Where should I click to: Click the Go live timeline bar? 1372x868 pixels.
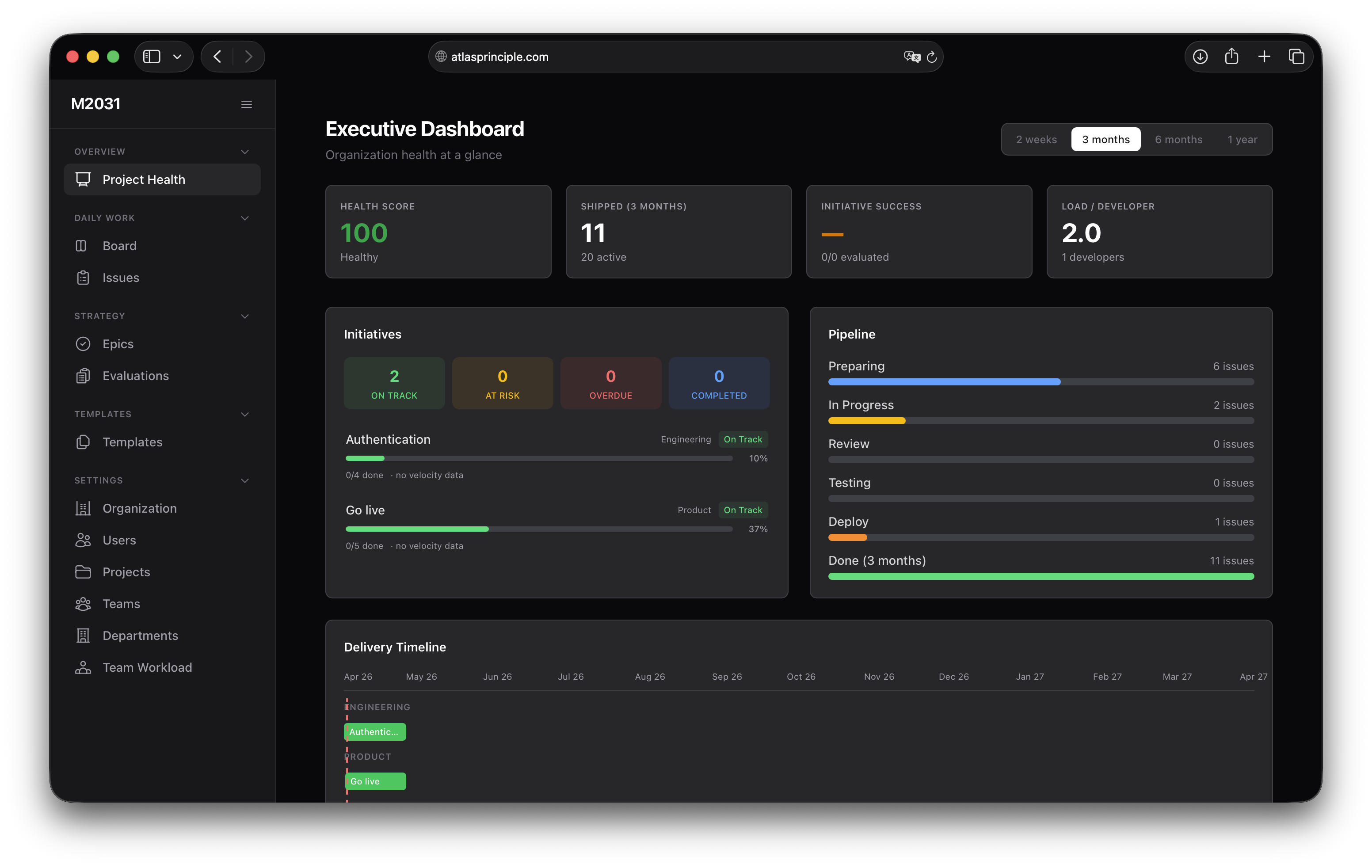click(x=375, y=781)
